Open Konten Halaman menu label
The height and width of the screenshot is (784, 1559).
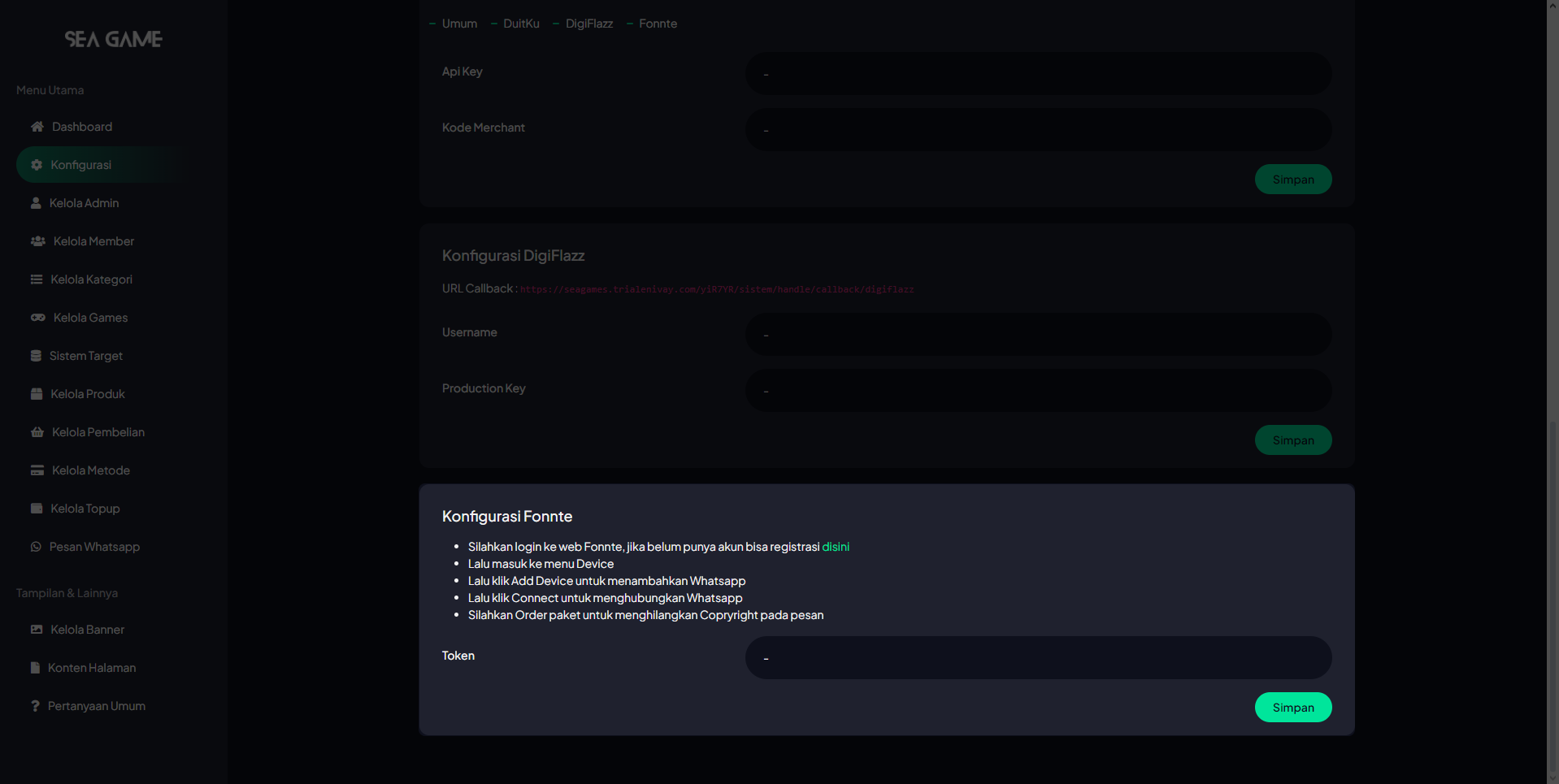click(92, 668)
